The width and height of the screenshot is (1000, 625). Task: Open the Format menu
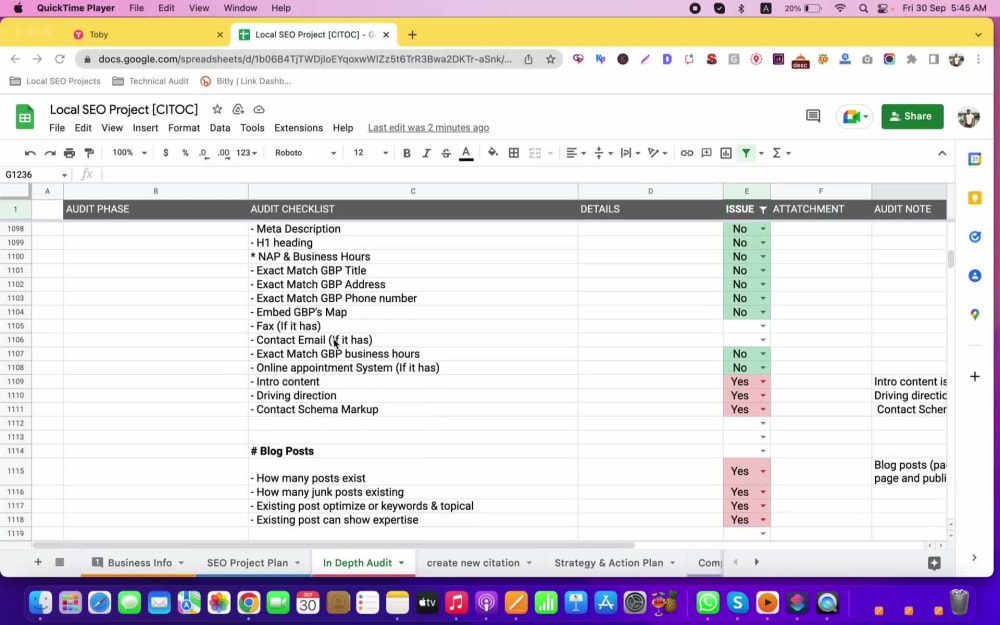tap(184, 128)
